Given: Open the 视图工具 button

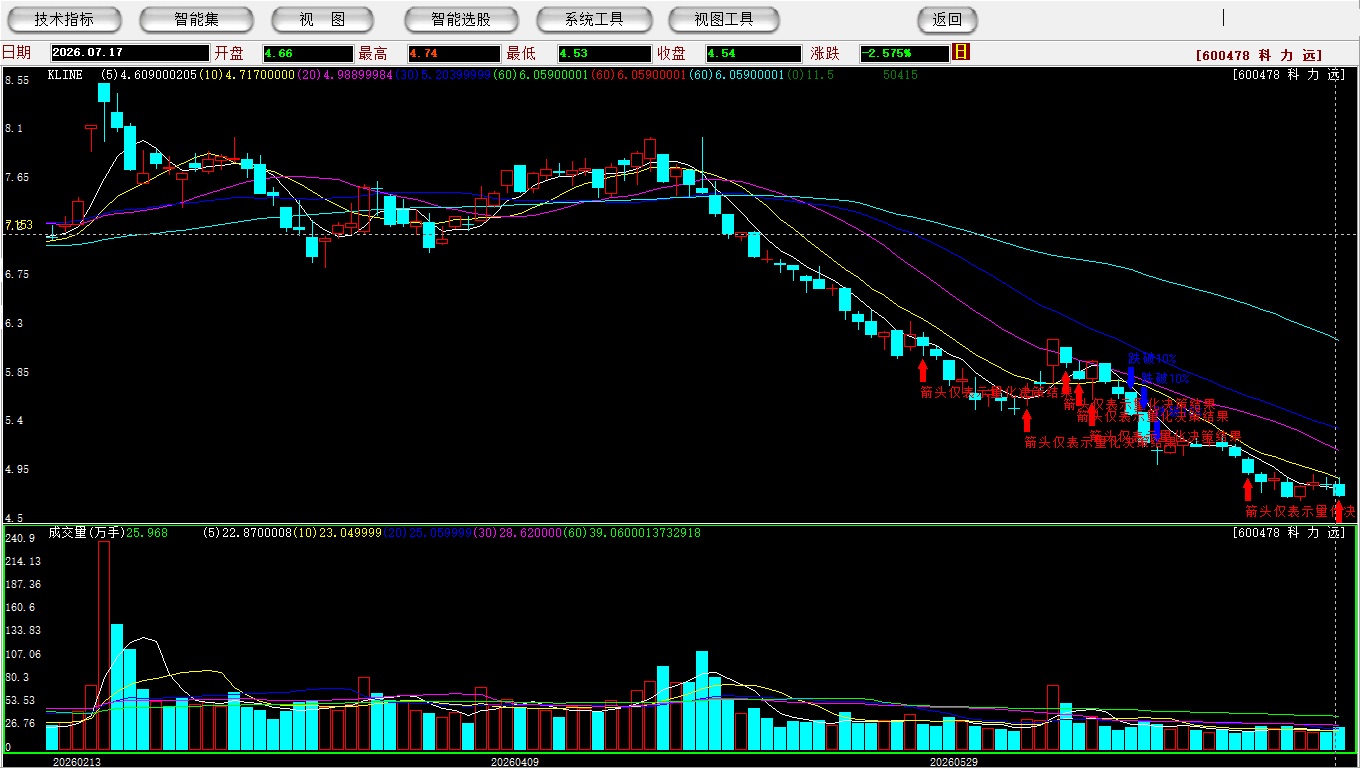Looking at the screenshot, I should [724, 19].
